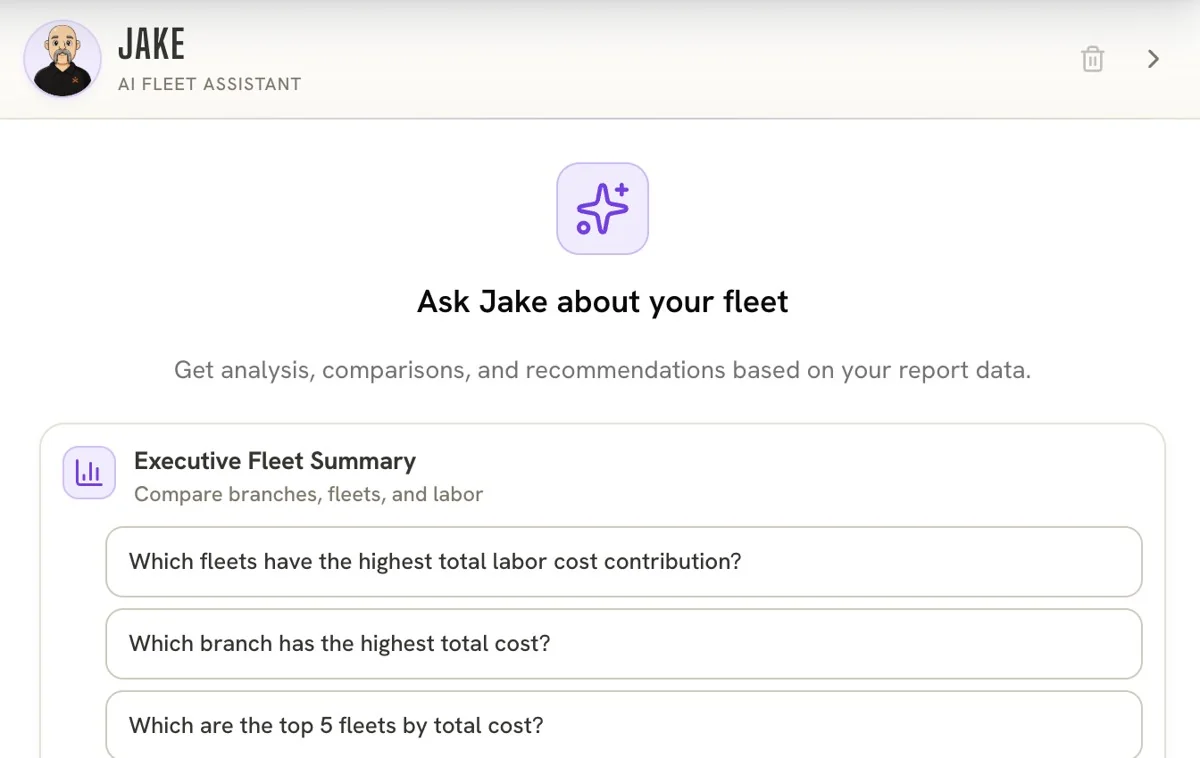The height and width of the screenshot is (758, 1200).
Task: Ask which fleets have highest labor cost contribution
Action: [x=624, y=562]
